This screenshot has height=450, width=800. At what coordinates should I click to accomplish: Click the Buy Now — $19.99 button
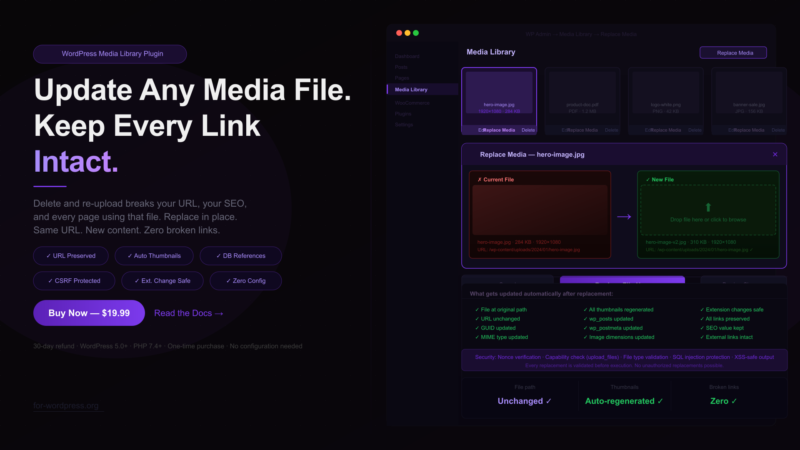(x=89, y=313)
